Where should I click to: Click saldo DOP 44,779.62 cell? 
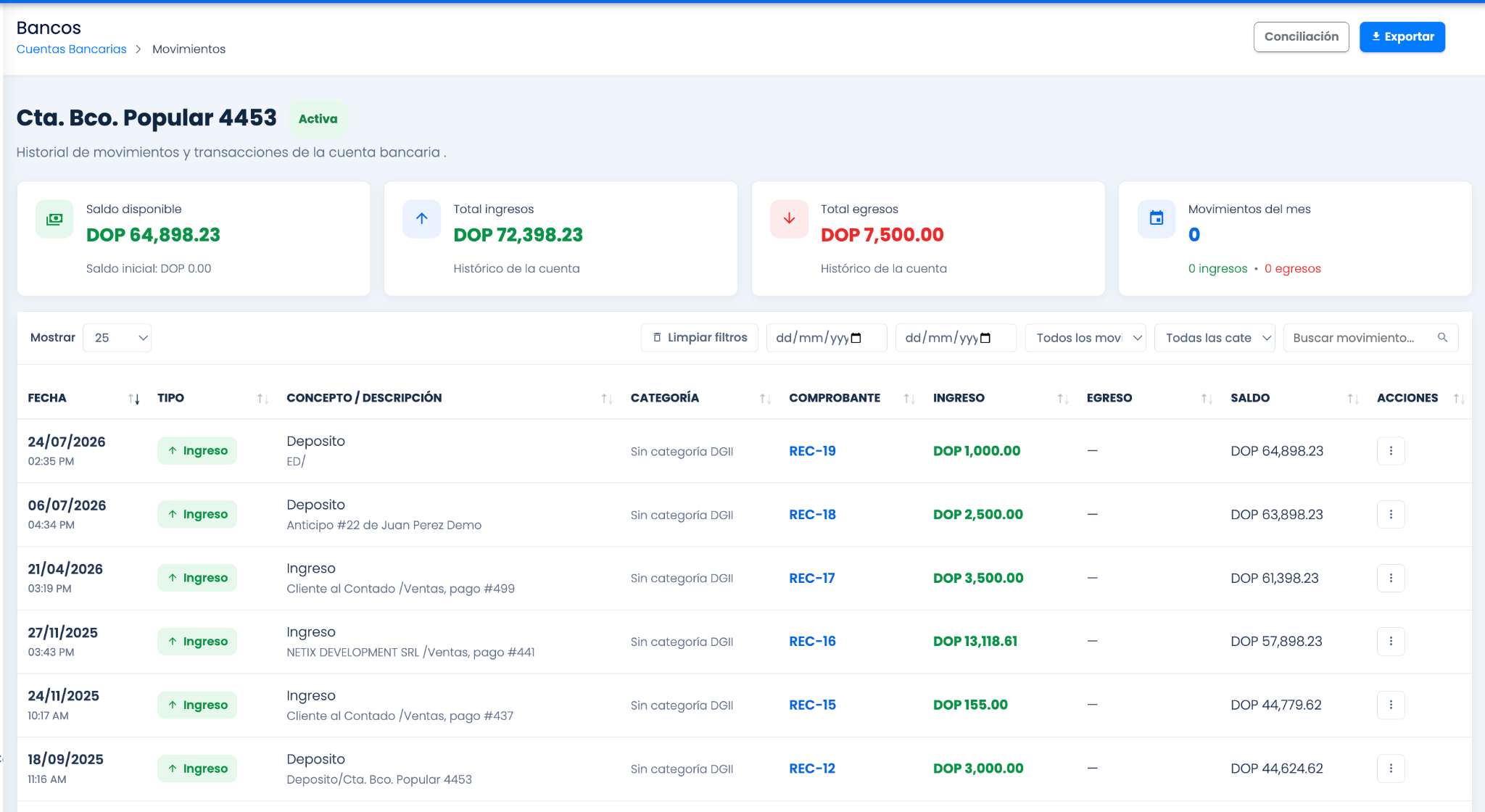[x=1276, y=705]
